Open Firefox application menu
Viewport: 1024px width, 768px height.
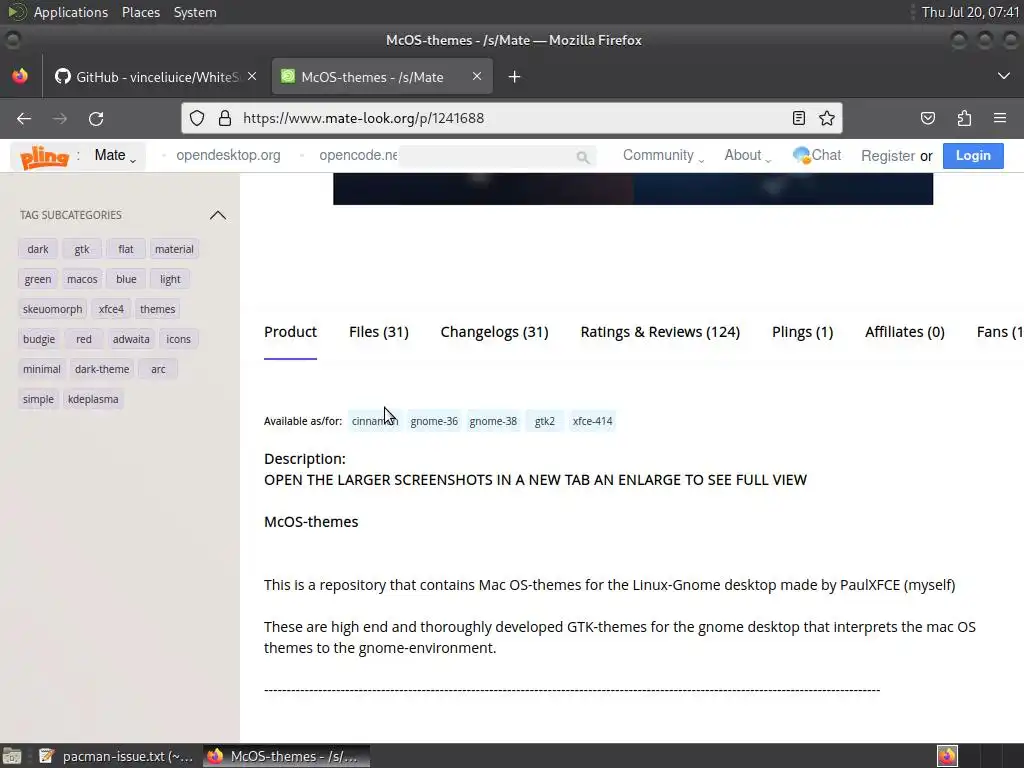[x=1000, y=118]
